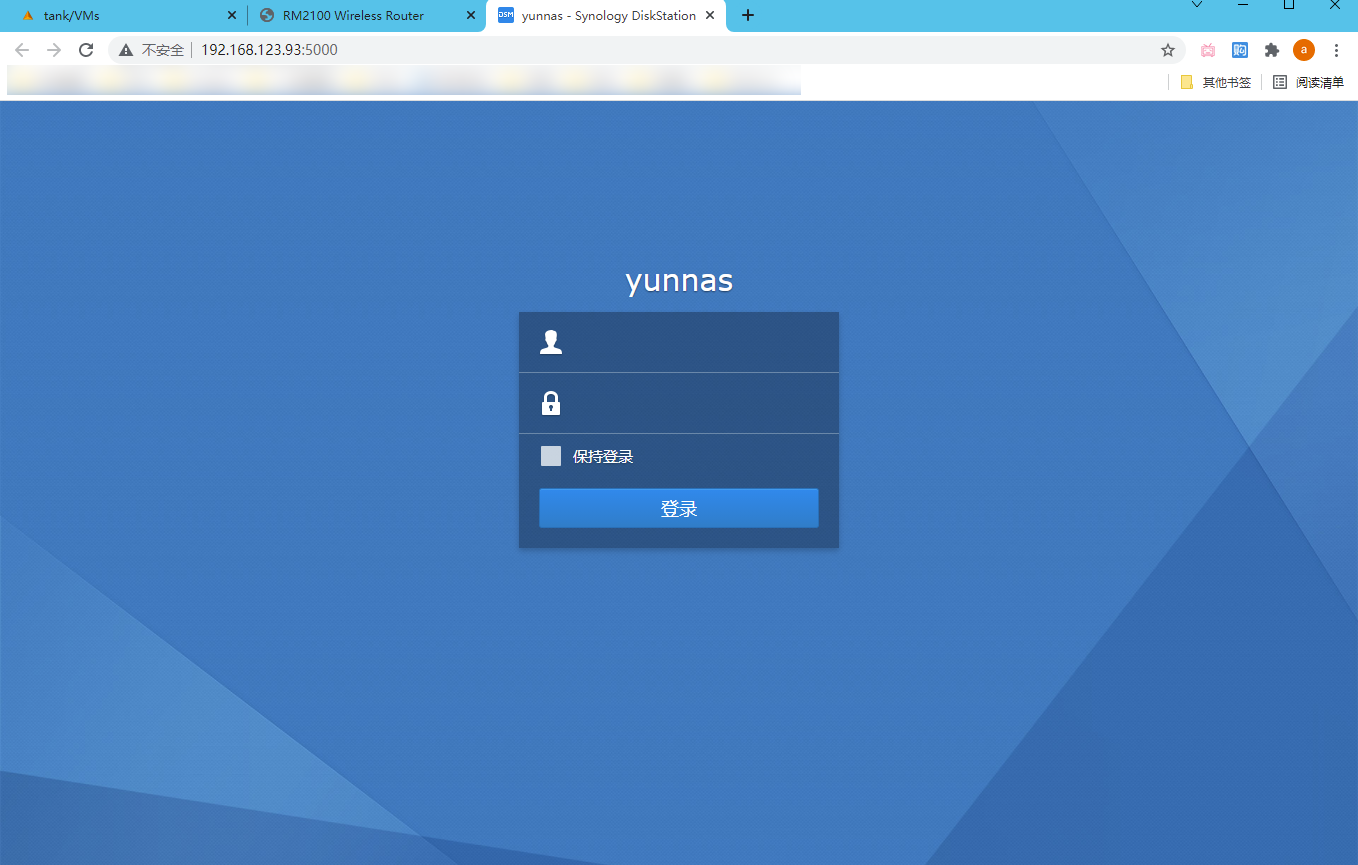Maximize the browser window
The image size is (1358, 865).
click(1289, 6)
